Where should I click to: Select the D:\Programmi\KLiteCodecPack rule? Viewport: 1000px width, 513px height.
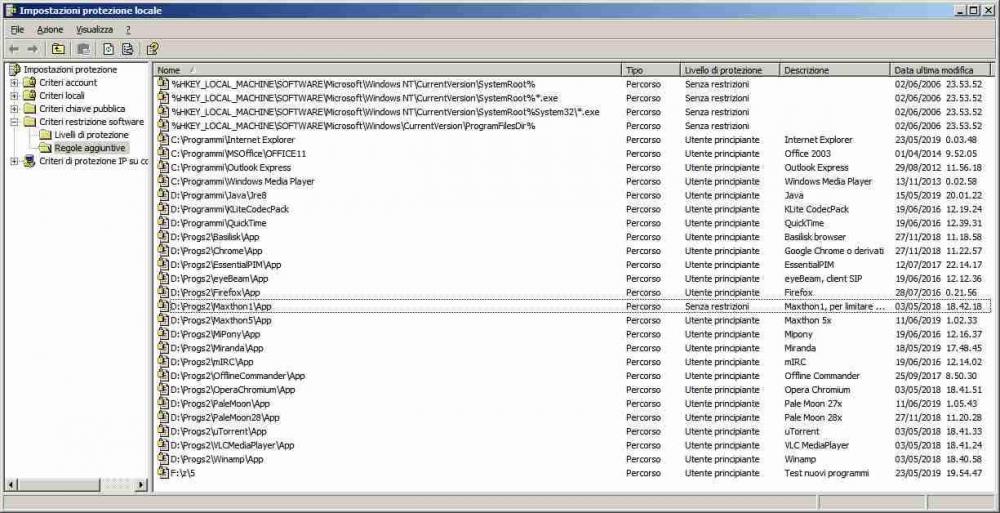[x=230, y=209]
